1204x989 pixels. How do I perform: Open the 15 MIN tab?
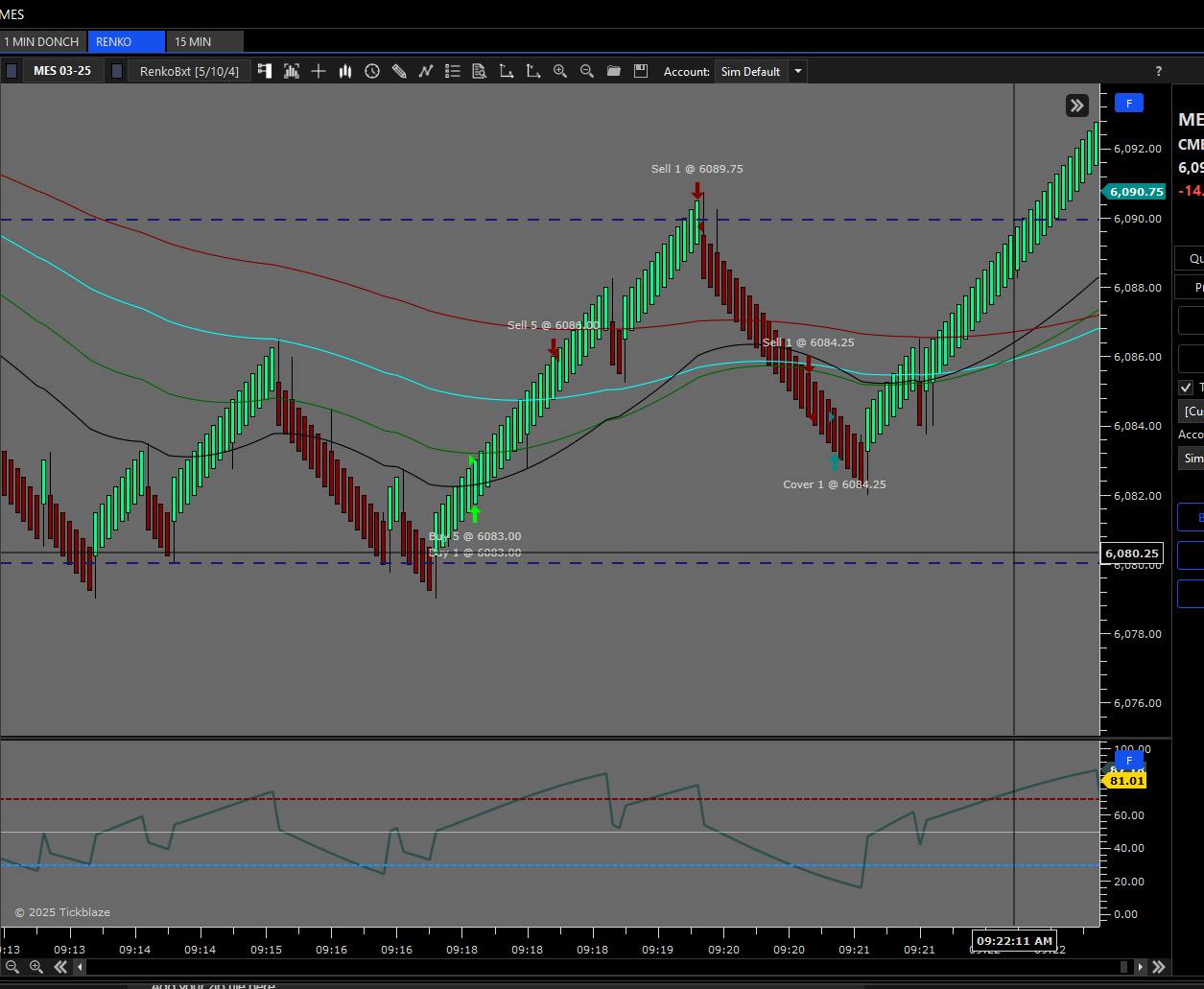[x=205, y=42]
